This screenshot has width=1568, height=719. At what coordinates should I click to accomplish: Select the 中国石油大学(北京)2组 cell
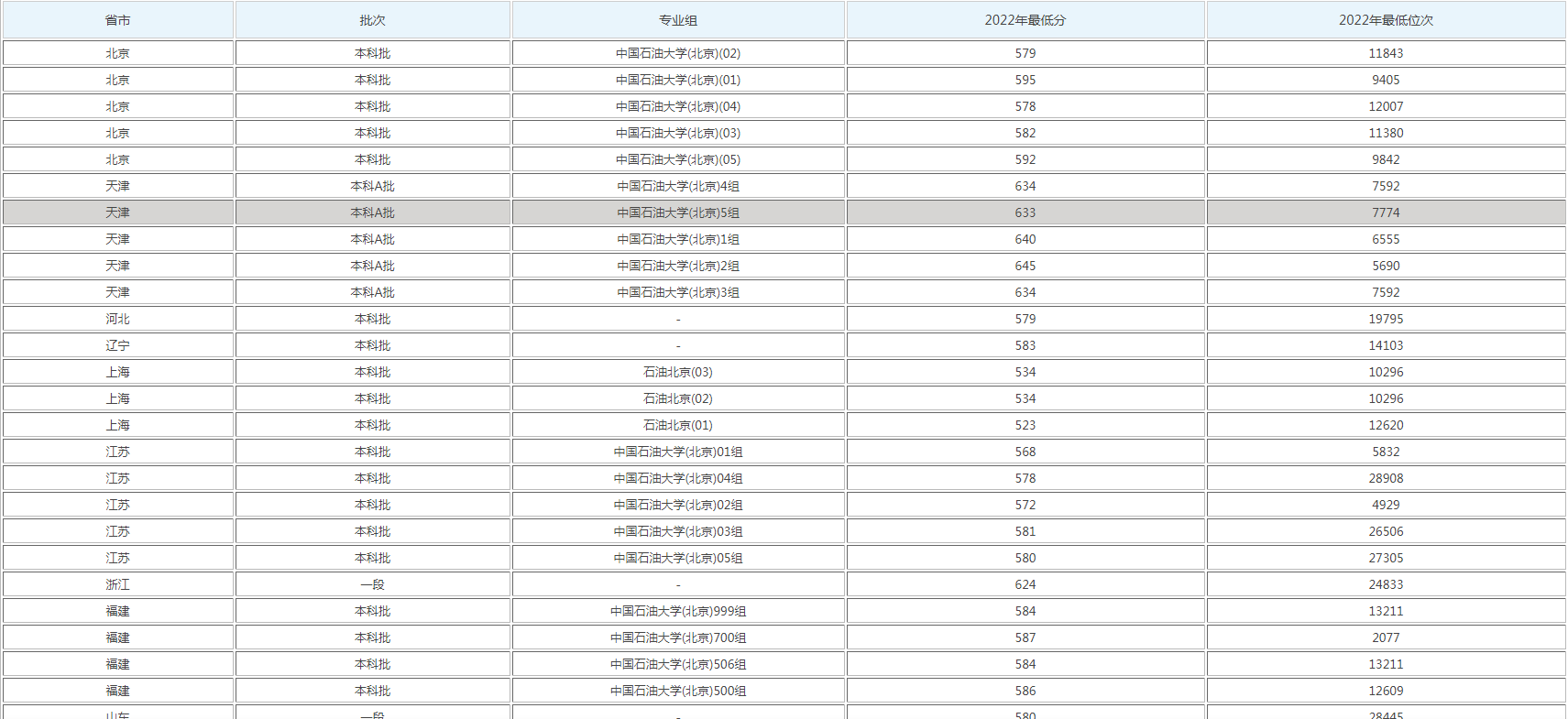point(678,266)
